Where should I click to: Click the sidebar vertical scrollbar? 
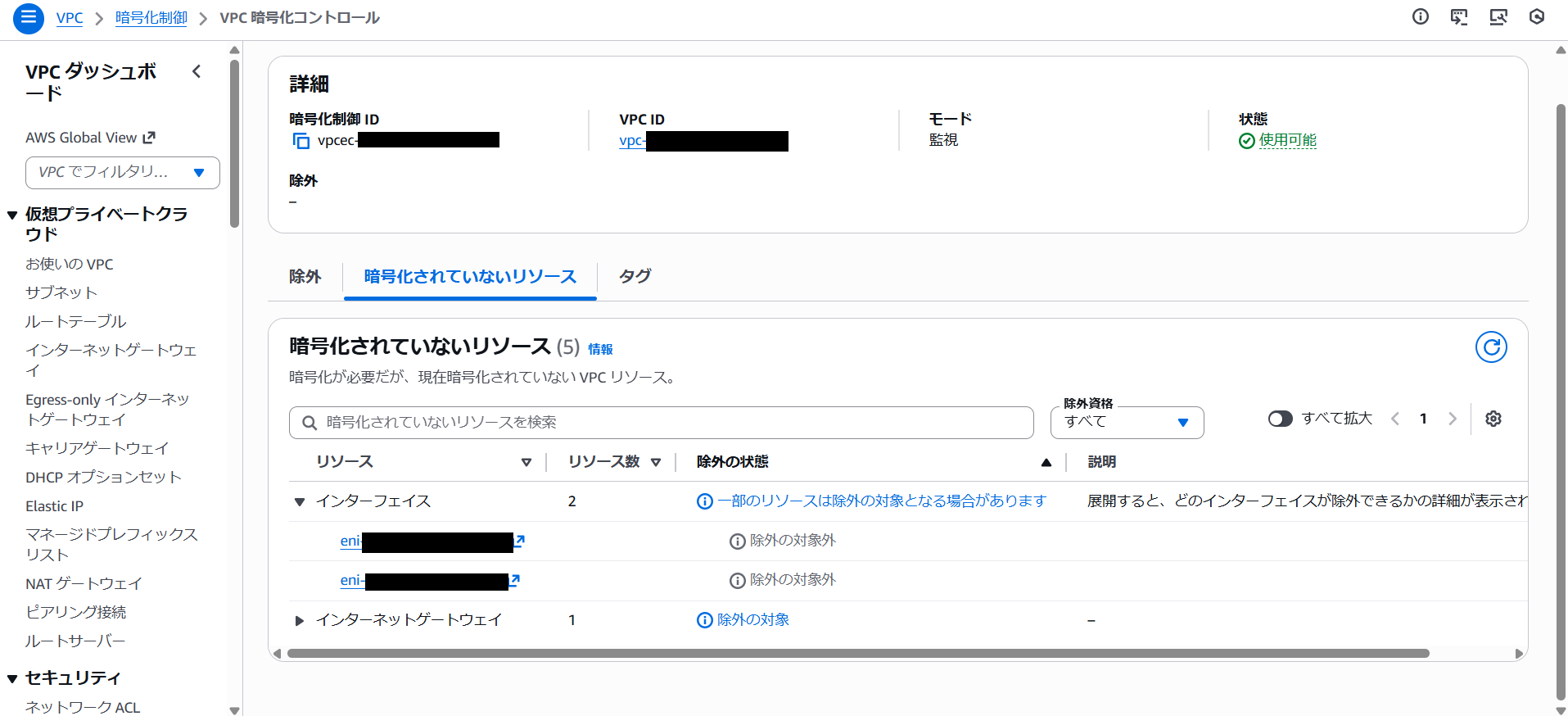point(235,143)
